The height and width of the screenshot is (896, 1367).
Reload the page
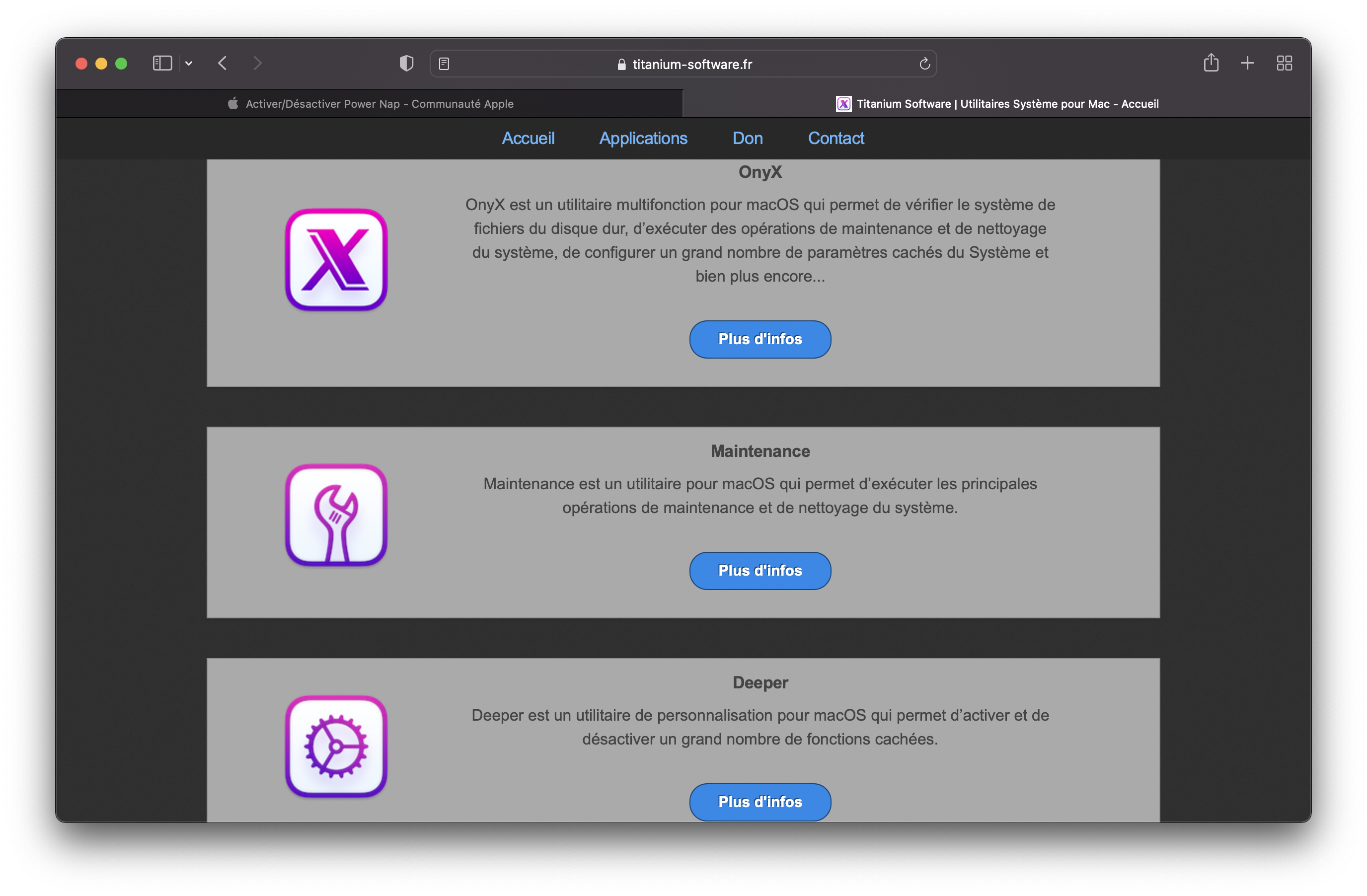point(924,64)
